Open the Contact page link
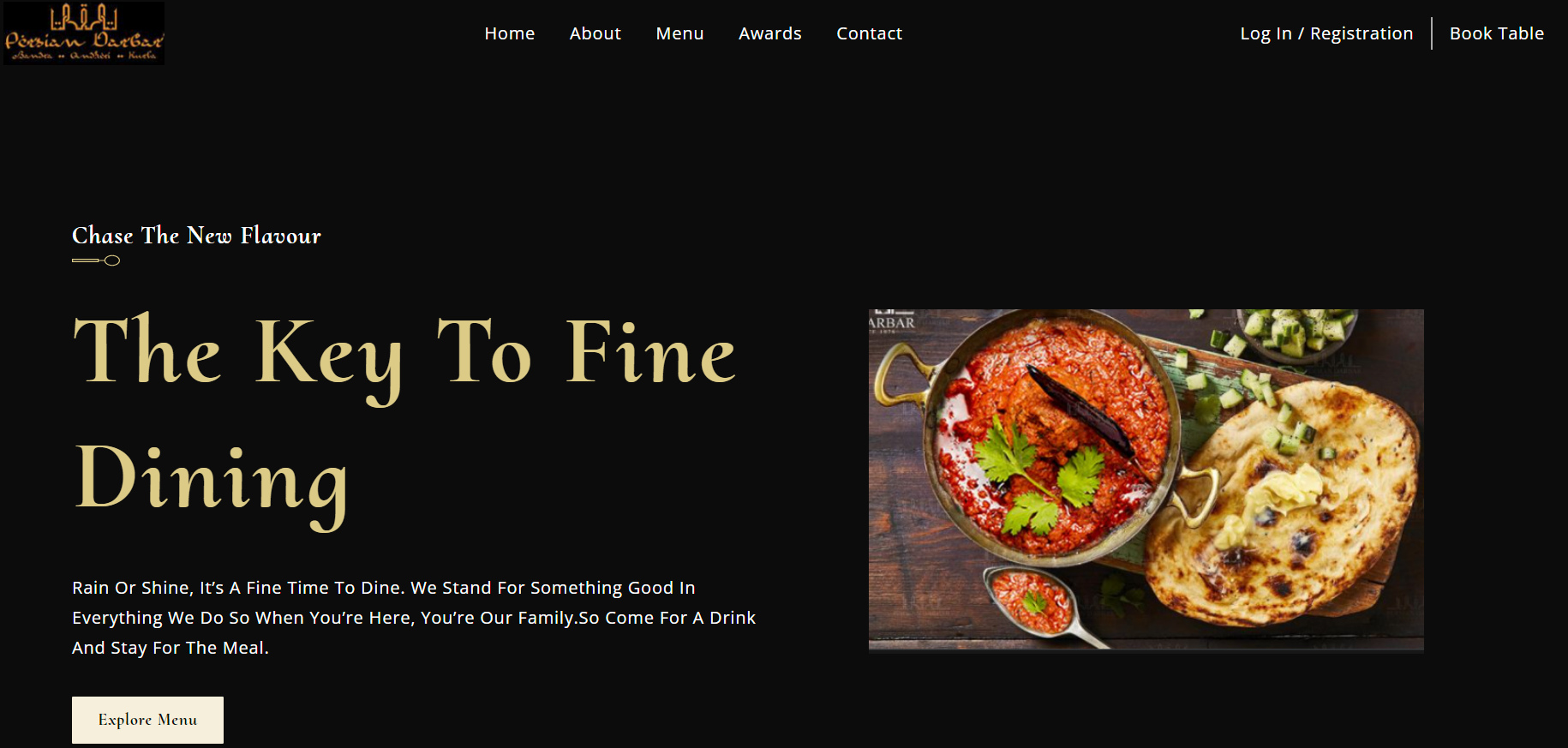Screen dimensions: 1568x748 coord(870,33)
